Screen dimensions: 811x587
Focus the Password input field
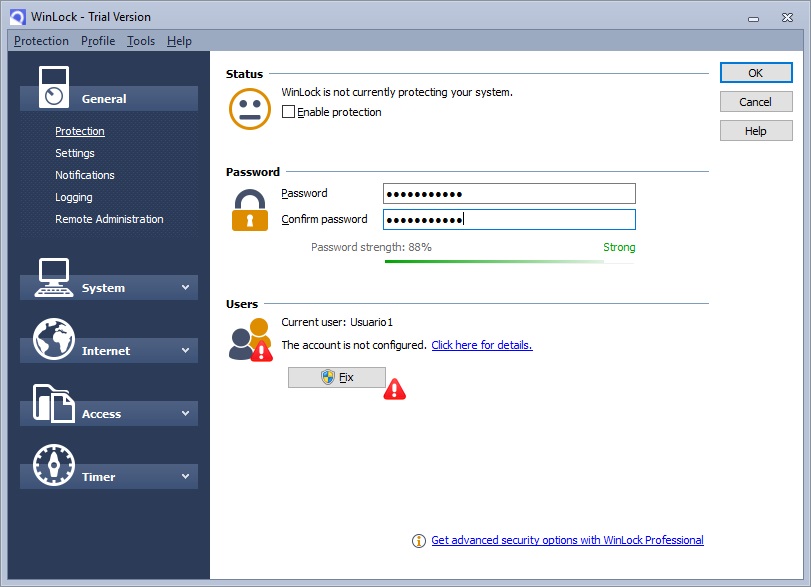coord(509,193)
